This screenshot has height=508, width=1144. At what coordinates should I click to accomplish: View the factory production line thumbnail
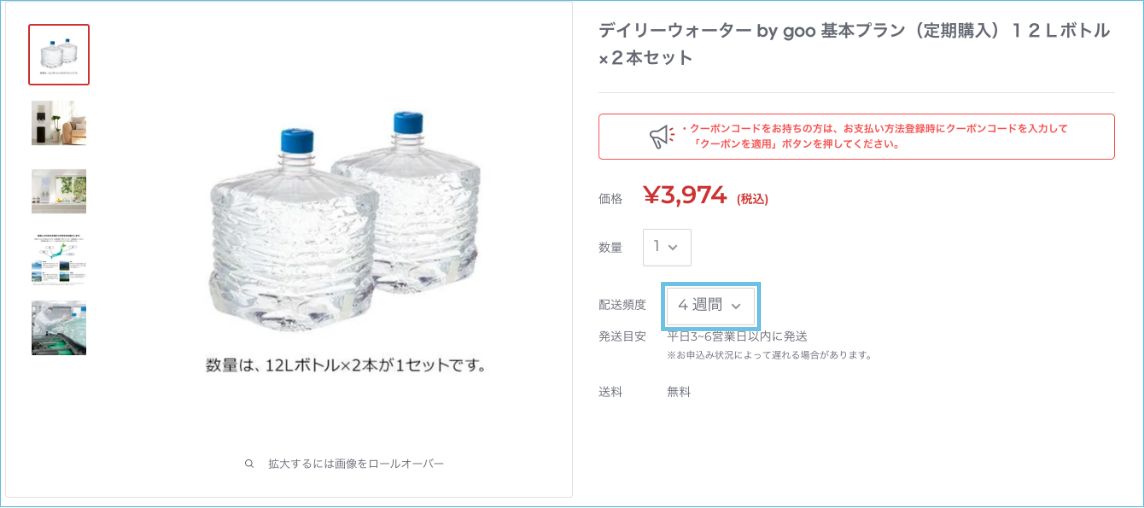[x=59, y=328]
